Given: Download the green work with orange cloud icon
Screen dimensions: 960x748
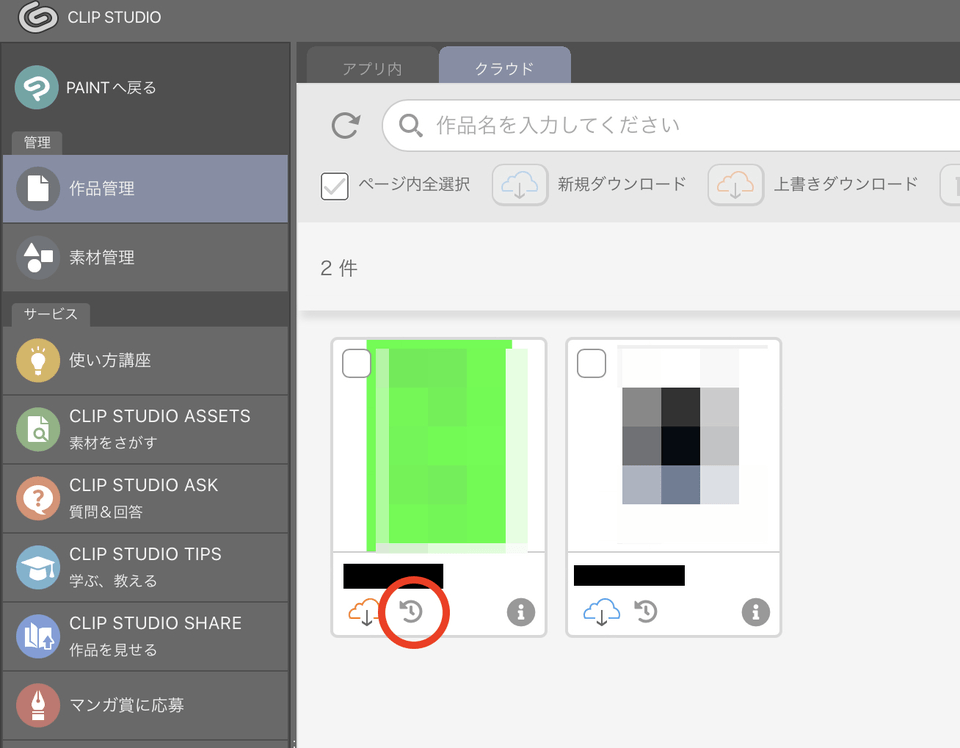Looking at the screenshot, I should tap(364, 612).
